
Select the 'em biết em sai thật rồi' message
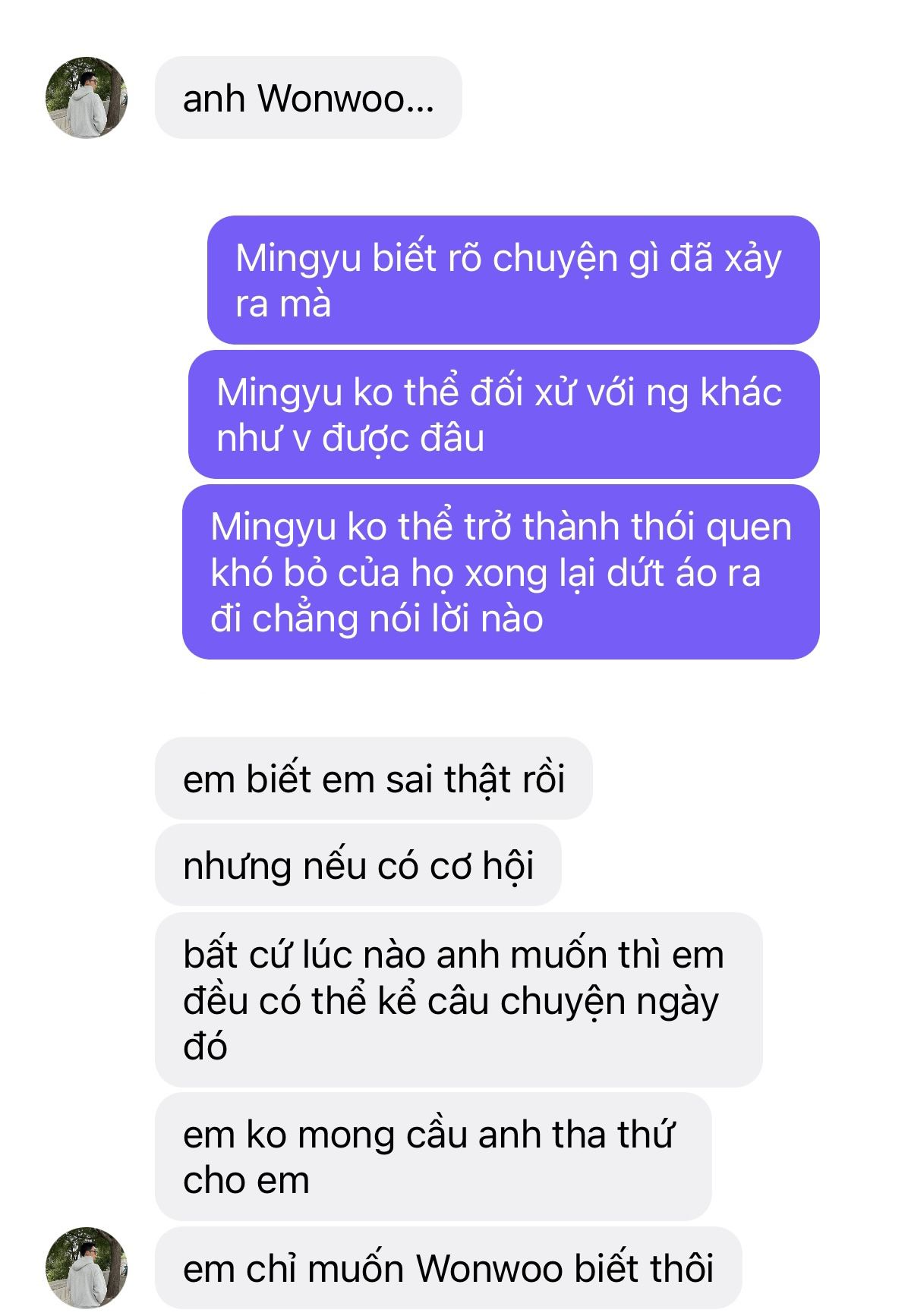tap(374, 779)
